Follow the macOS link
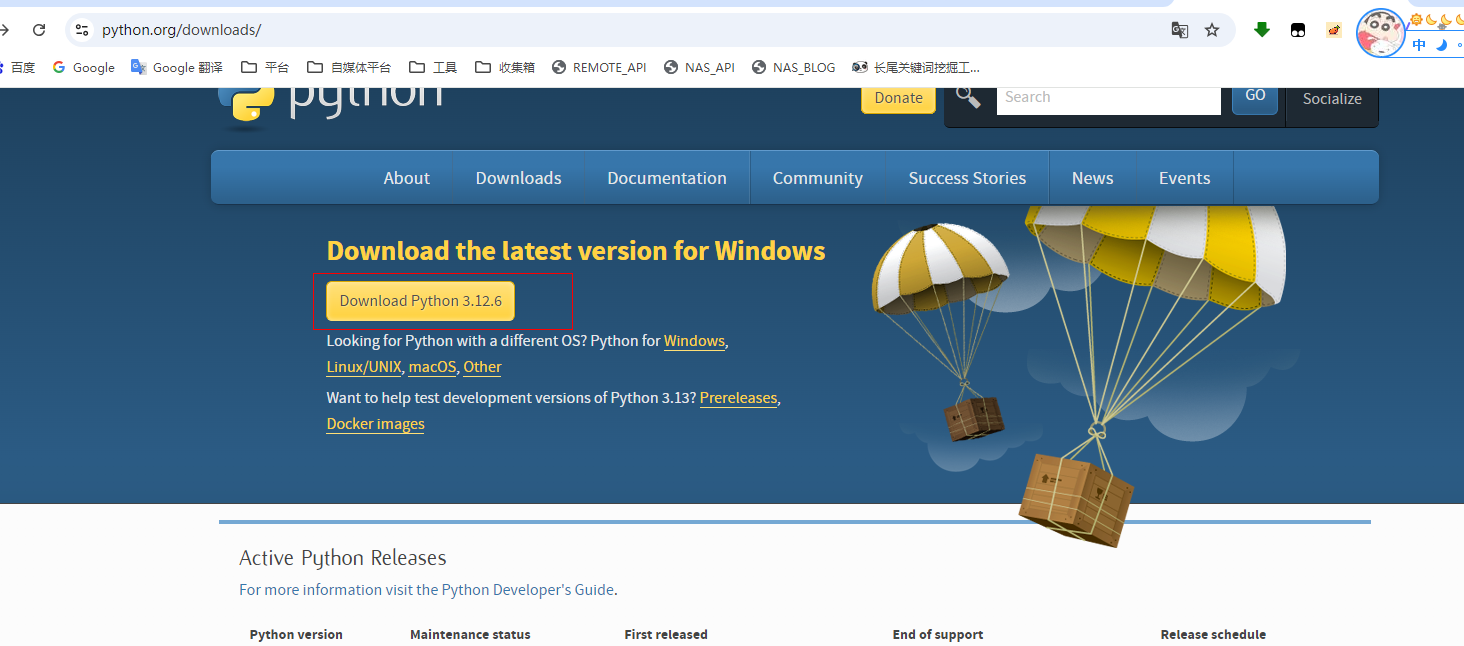 point(432,367)
